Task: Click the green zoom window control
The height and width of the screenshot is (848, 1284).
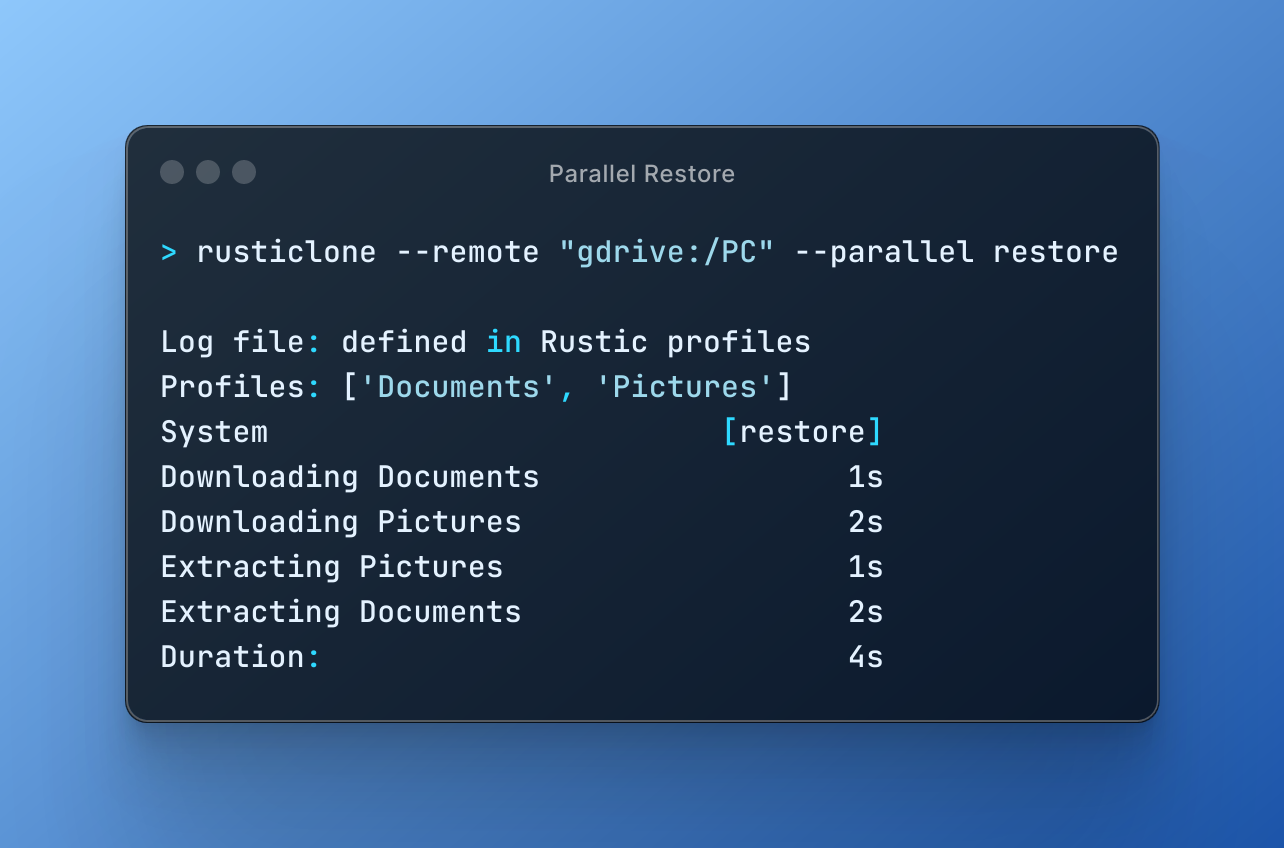Action: pyautogui.click(x=243, y=172)
